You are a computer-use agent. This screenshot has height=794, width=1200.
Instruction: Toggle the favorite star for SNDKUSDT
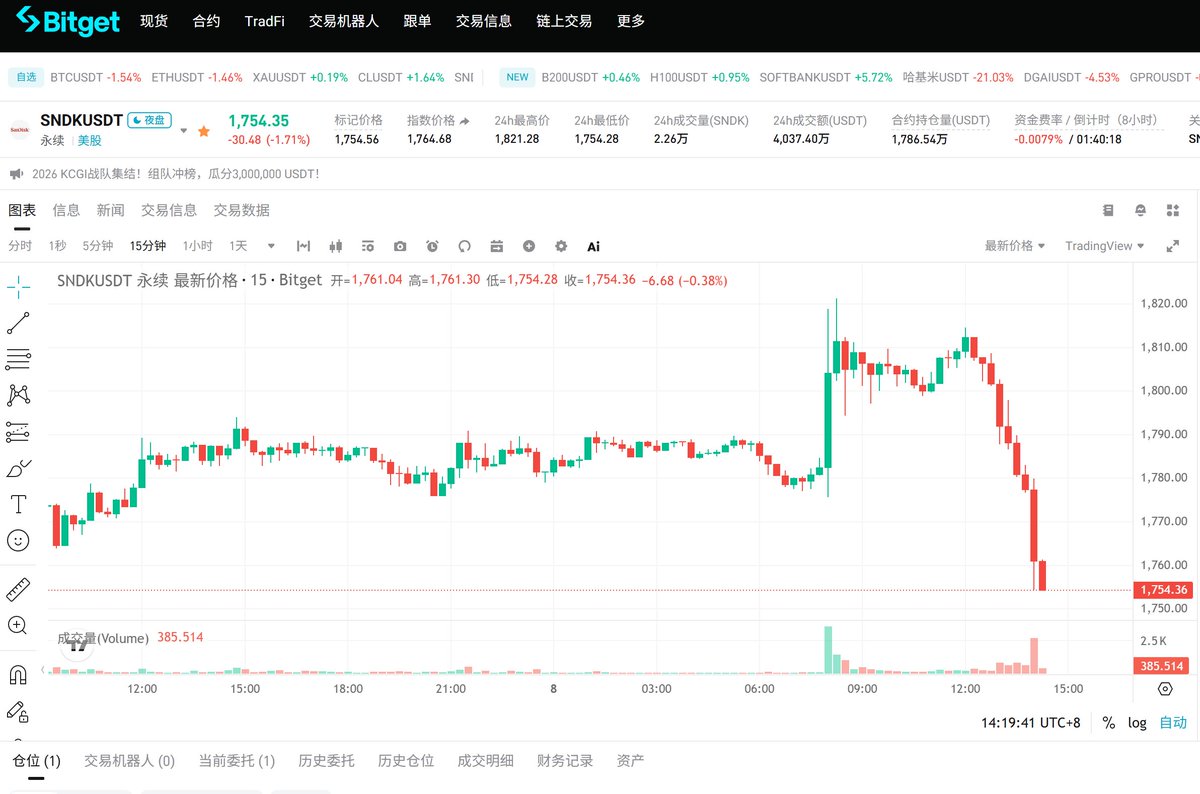[204, 130]
